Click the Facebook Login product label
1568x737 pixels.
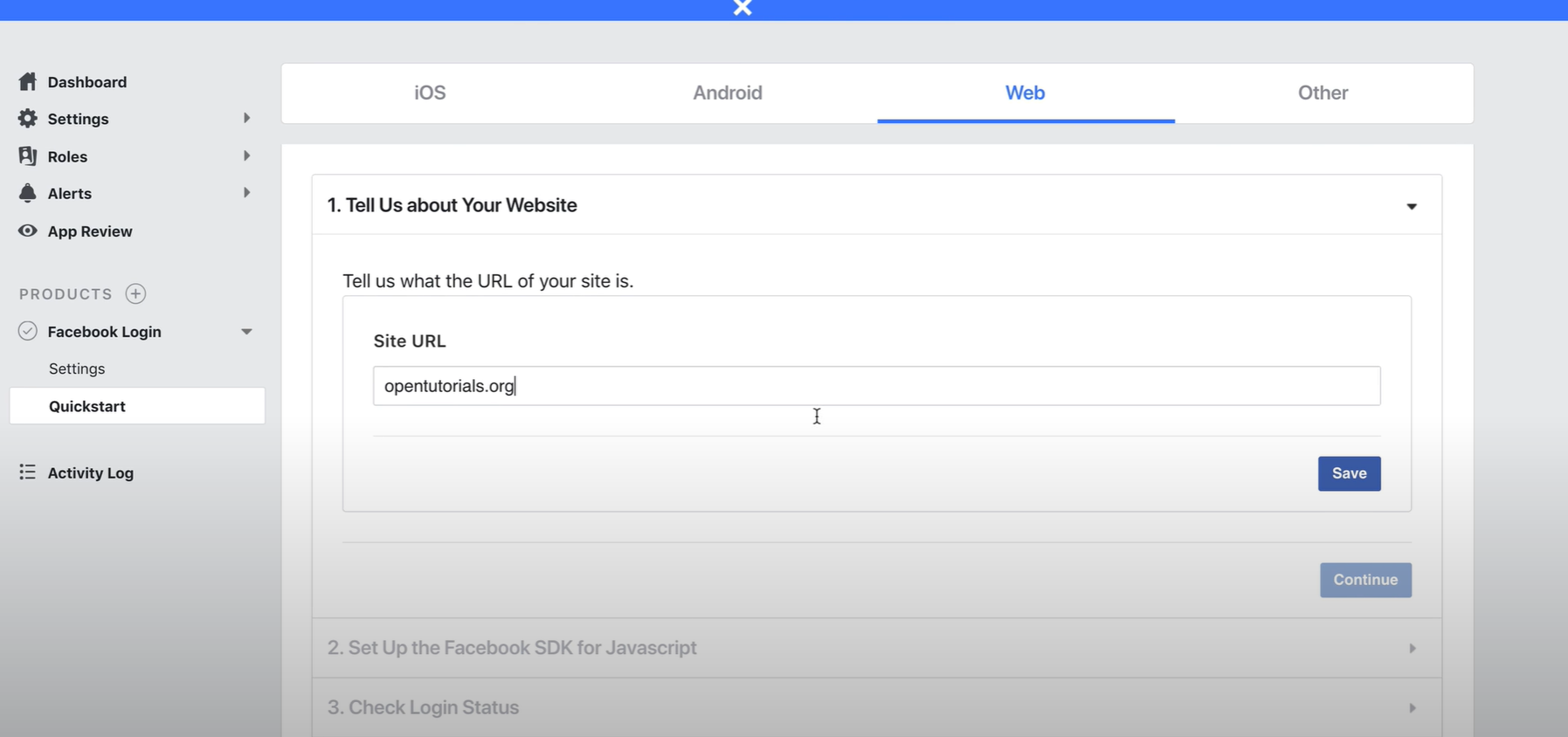coord(104,332)
